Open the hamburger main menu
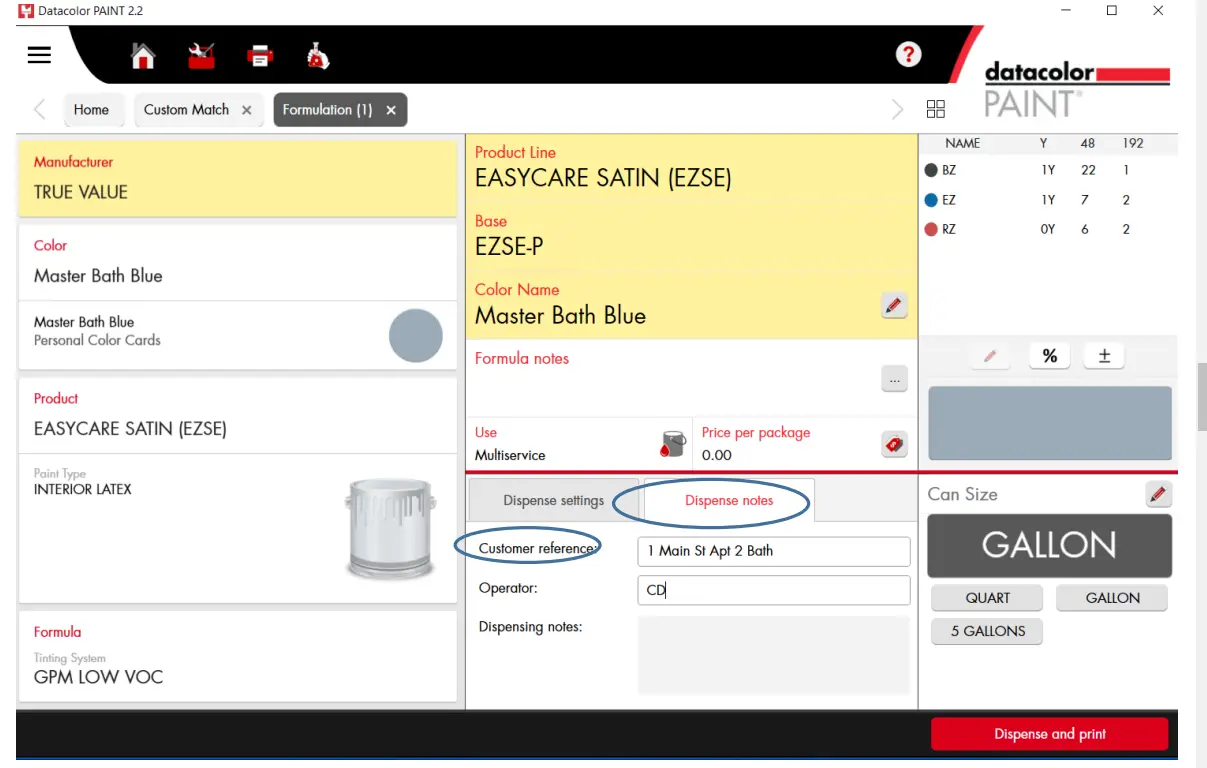Viewport: 1207px width, 768px height. click(39, 55)
